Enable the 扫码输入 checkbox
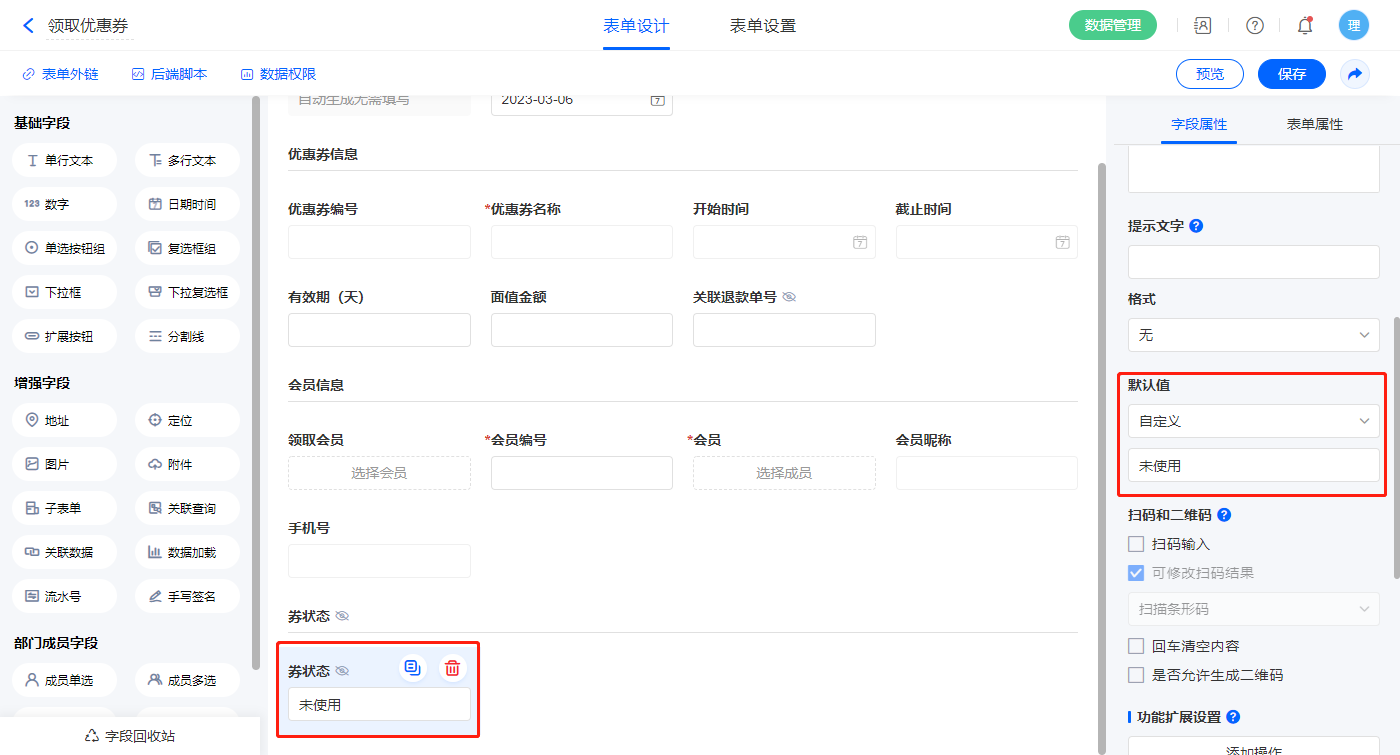This screenshot has width=1400, height=755. point(1136,544)
